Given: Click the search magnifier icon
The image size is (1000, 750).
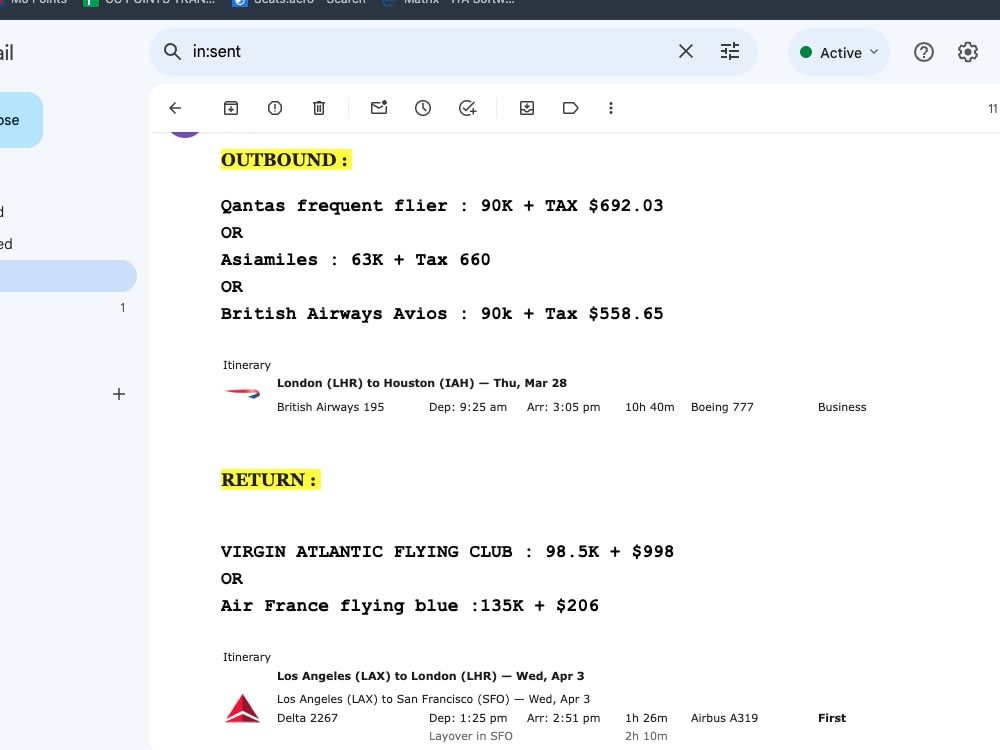Looking at the screenshot, I should [172, 52].
